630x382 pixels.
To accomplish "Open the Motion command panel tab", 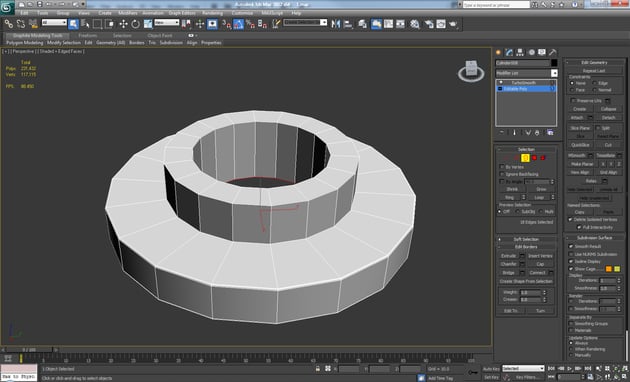I will [531, 52].
